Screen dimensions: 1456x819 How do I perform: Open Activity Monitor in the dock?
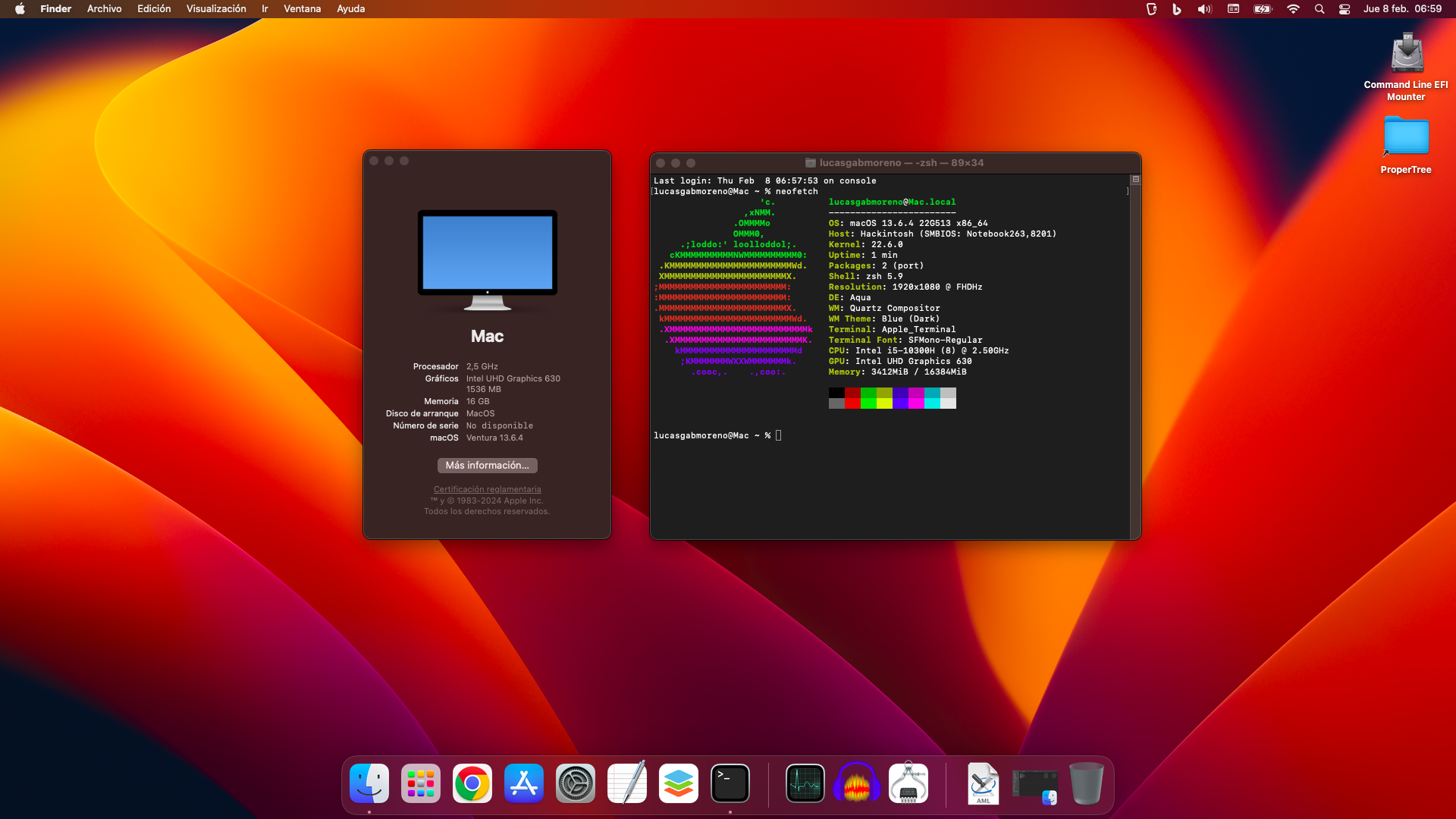point(805,783)
